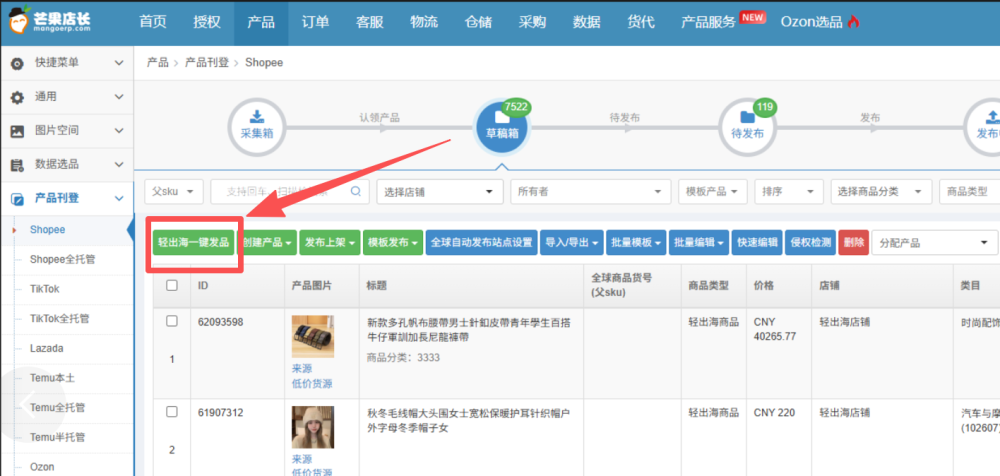Check the box for product 61907312
Viewport: 1000px width, 476px height.
tap(172, 412)
